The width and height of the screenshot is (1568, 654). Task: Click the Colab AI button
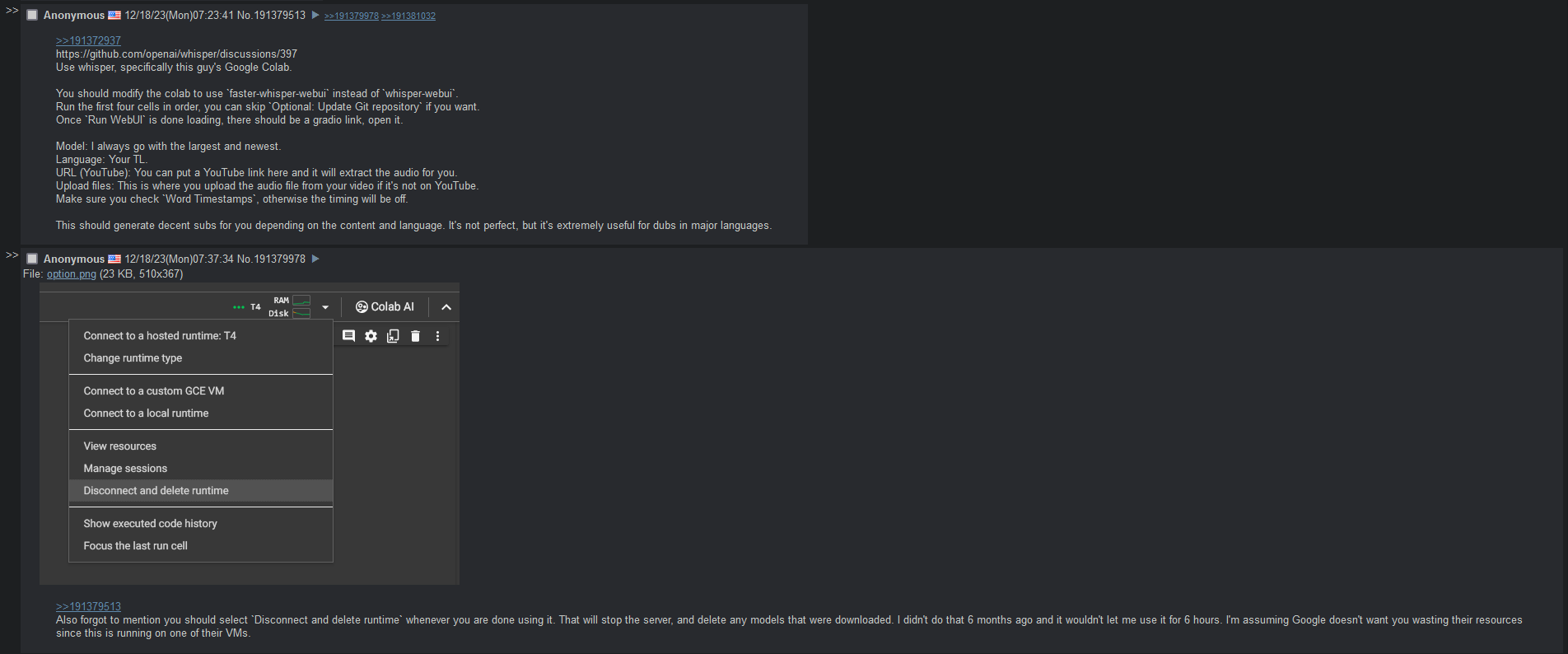click(x=385, y=307)
